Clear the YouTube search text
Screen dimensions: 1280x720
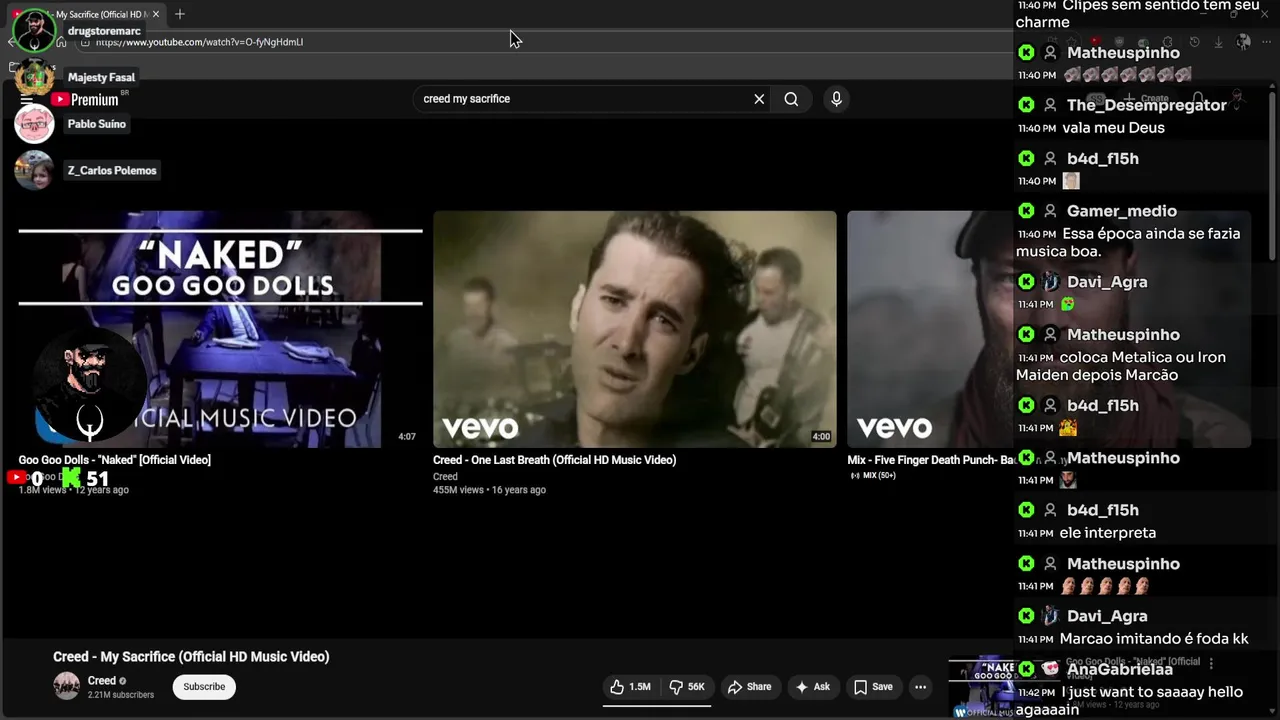click(759, 99)
